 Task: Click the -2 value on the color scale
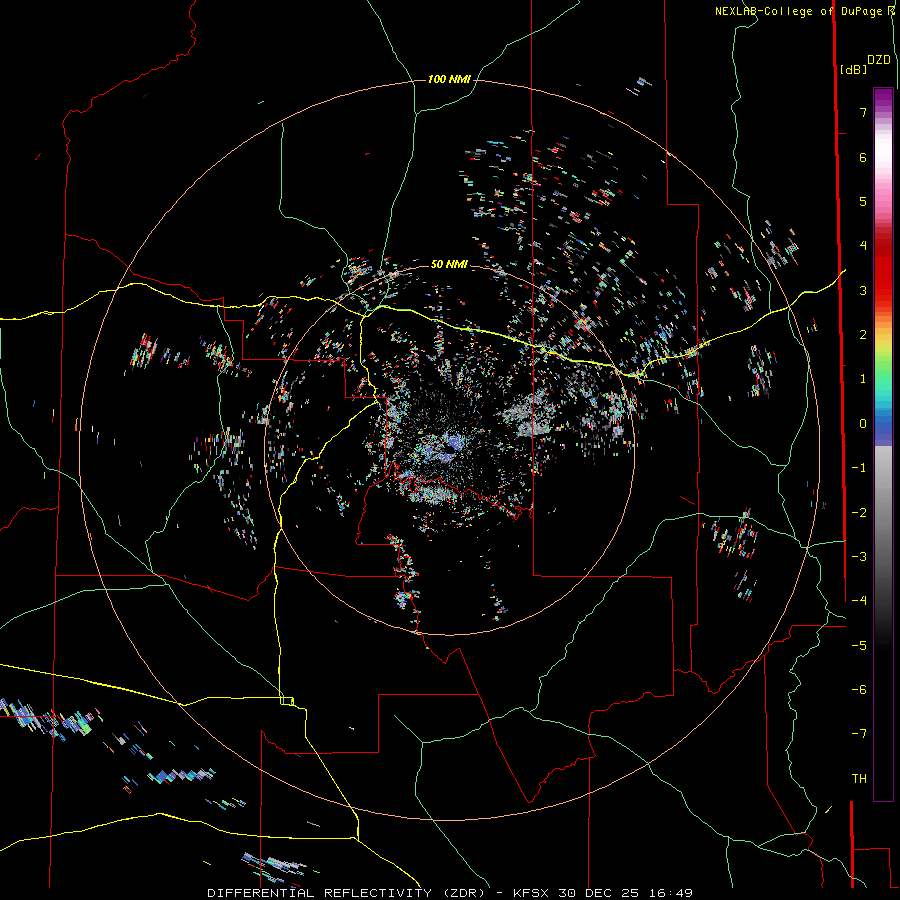point(859,513)
